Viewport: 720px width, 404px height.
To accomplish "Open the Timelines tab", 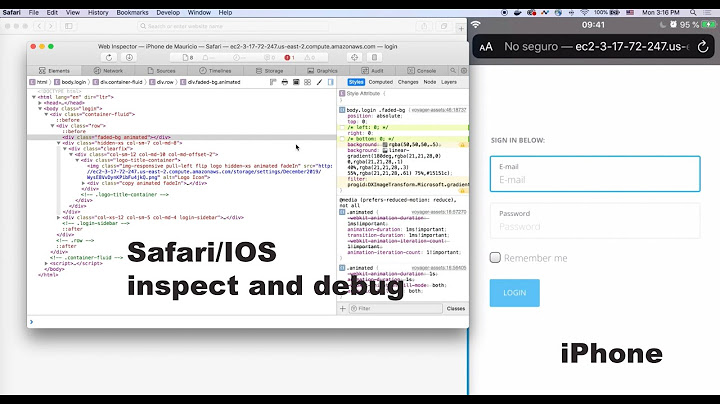I will click(x=215, y=71).
